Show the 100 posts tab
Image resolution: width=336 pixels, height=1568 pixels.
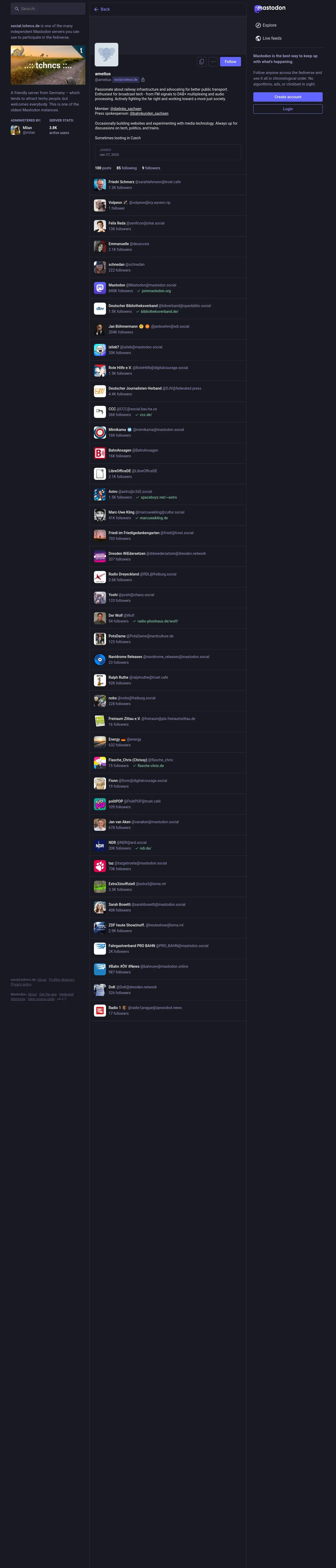pyautogui.click(x=103, y=168)
